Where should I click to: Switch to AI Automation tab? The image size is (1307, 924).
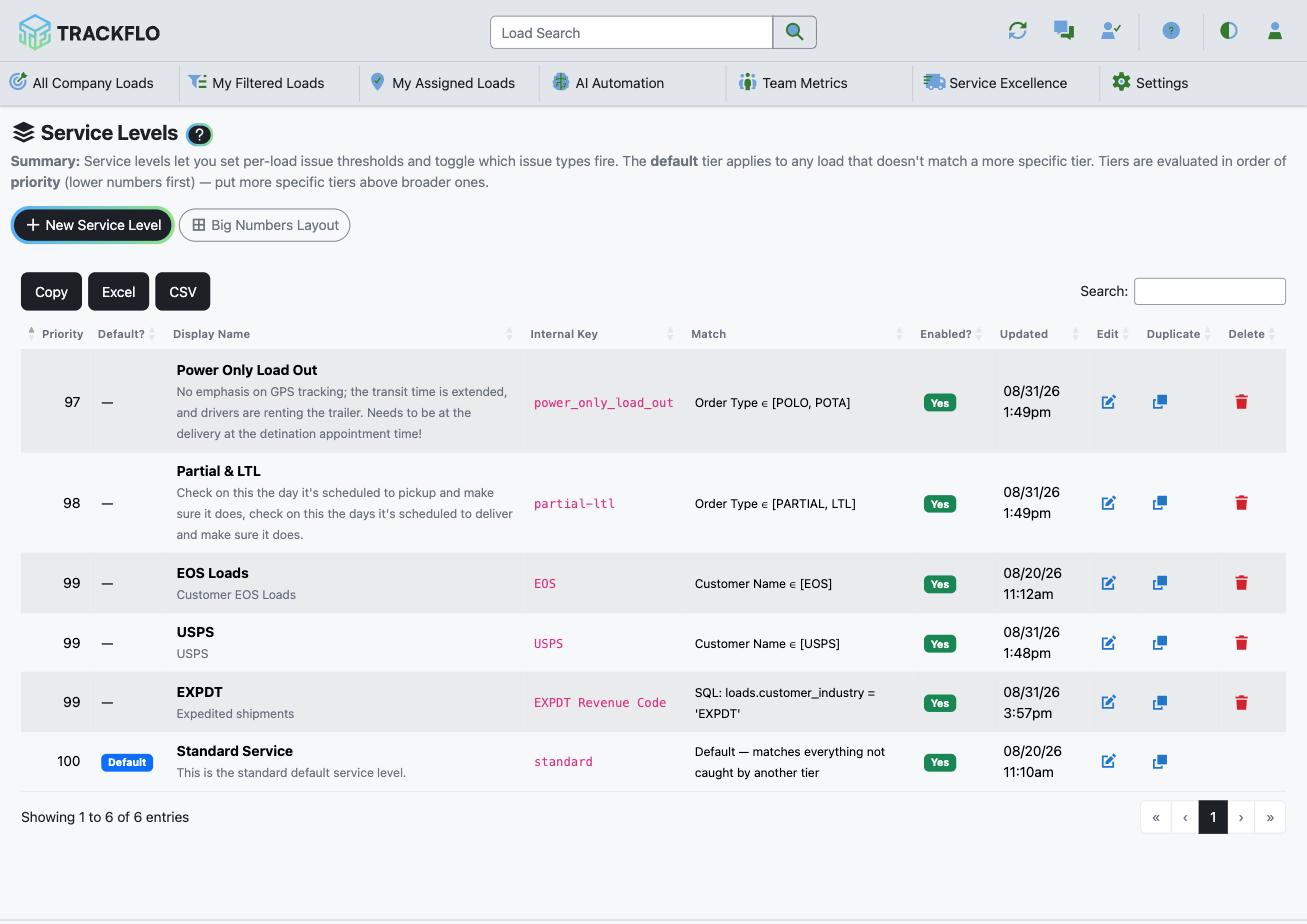point(608,83)
